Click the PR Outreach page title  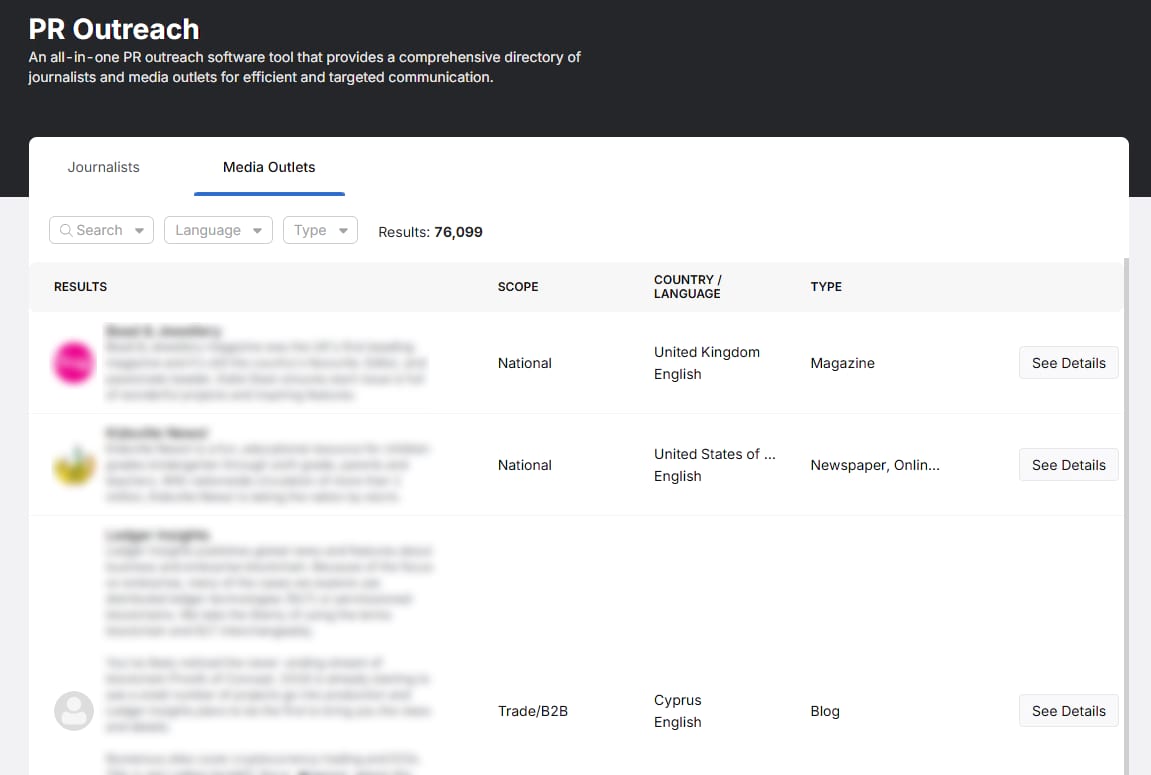coord(114,29)
